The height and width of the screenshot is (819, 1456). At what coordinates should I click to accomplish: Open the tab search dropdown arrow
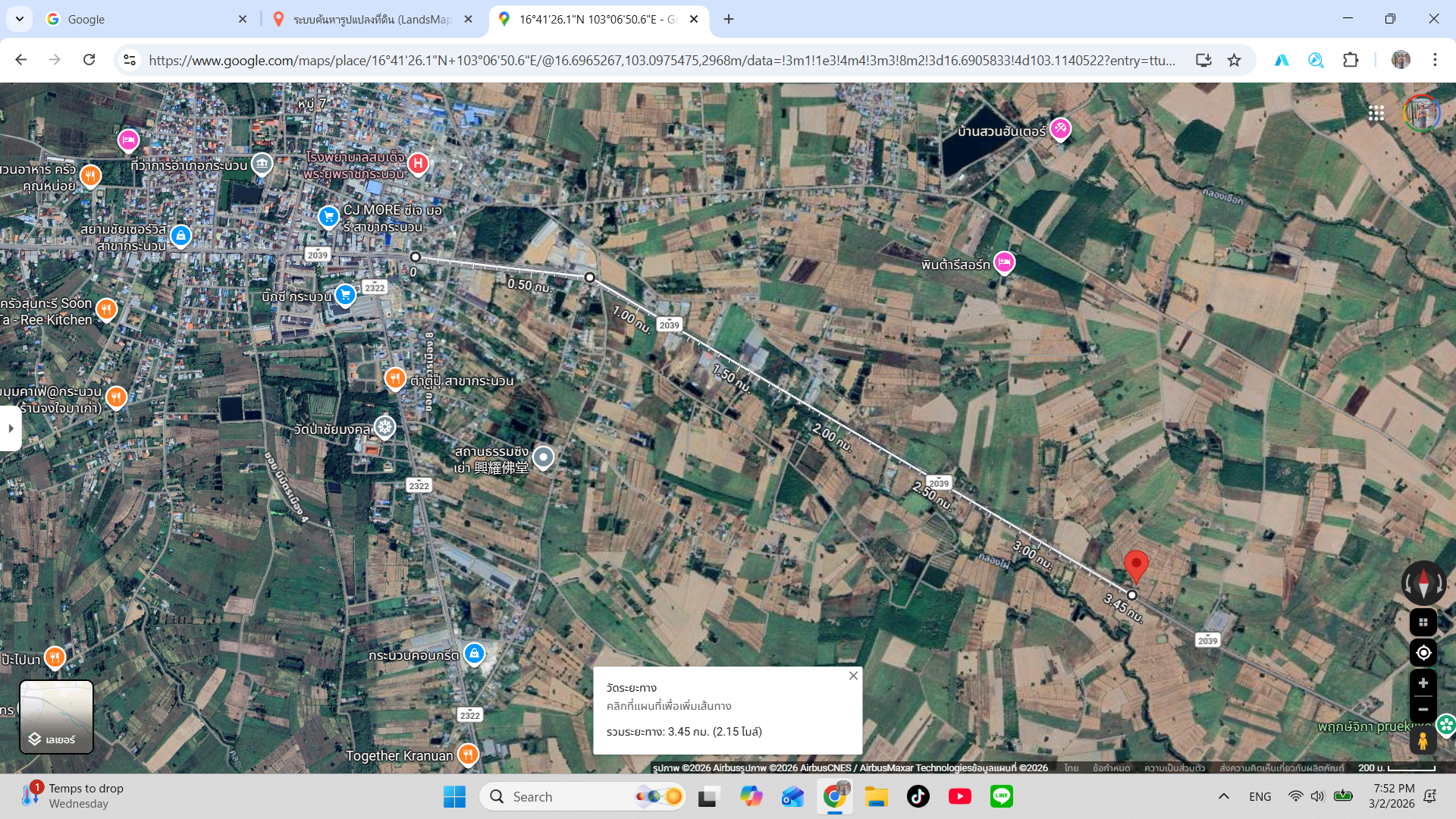coord(19,19)
